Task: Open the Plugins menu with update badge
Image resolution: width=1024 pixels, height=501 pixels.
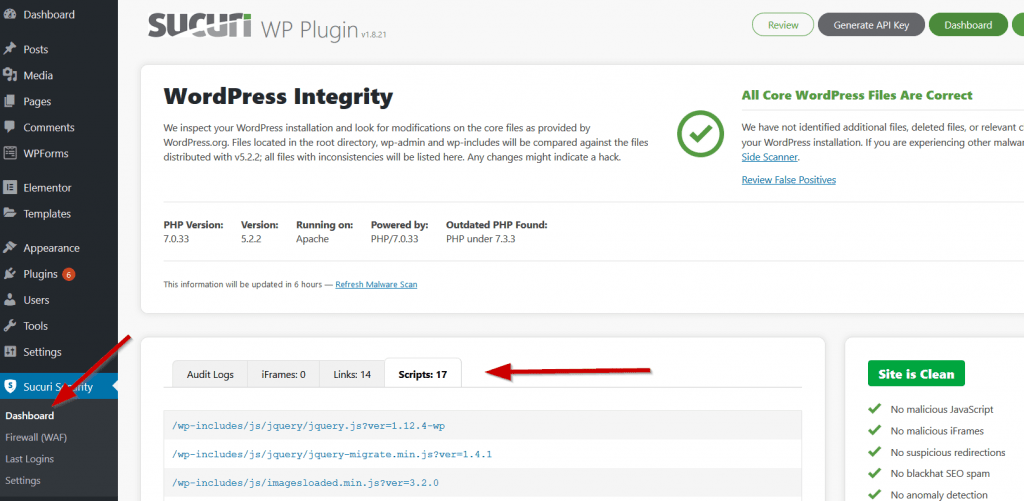Action: (41, 274)
